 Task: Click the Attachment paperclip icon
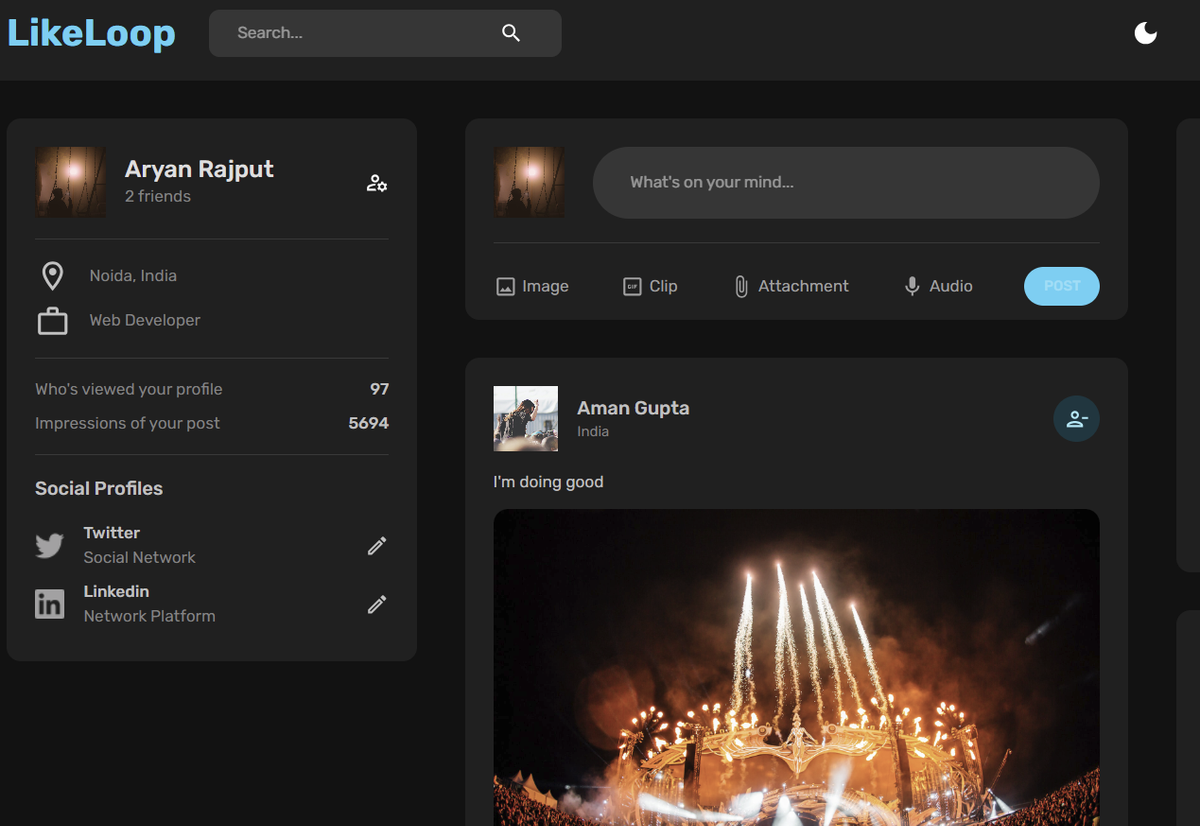coord(741,287)
